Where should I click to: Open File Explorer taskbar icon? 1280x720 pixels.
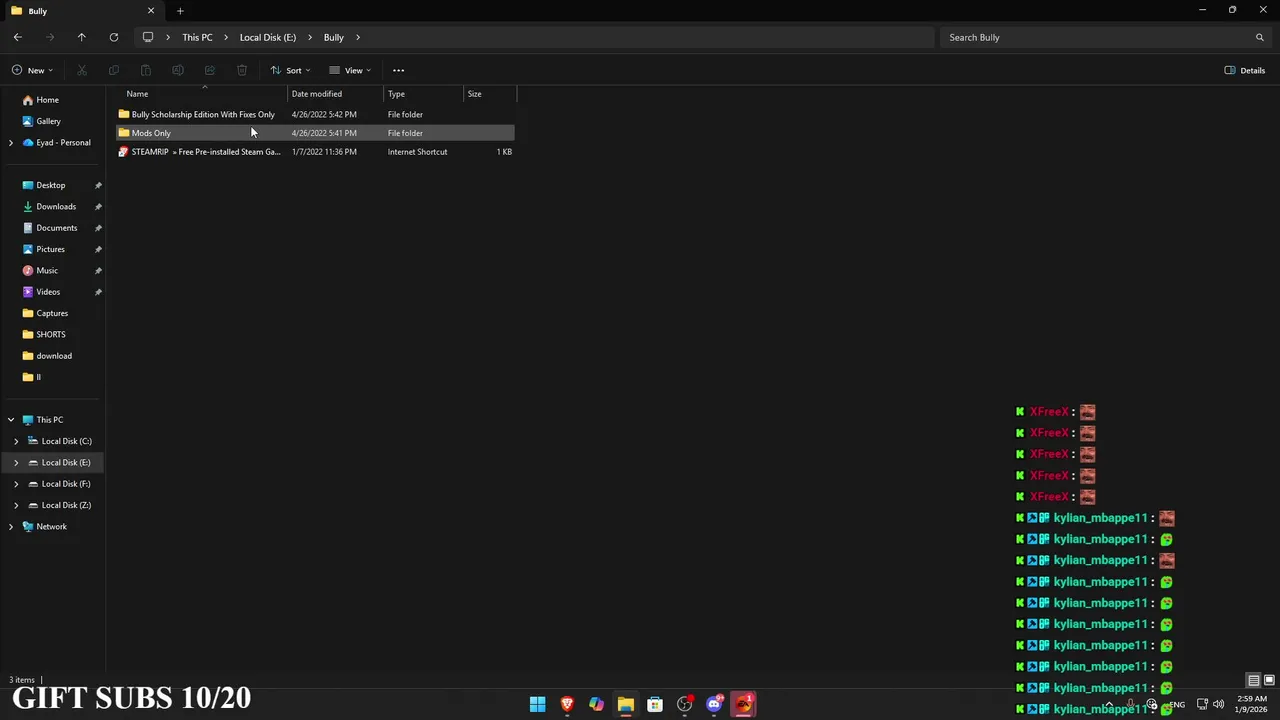coord(625,704)
